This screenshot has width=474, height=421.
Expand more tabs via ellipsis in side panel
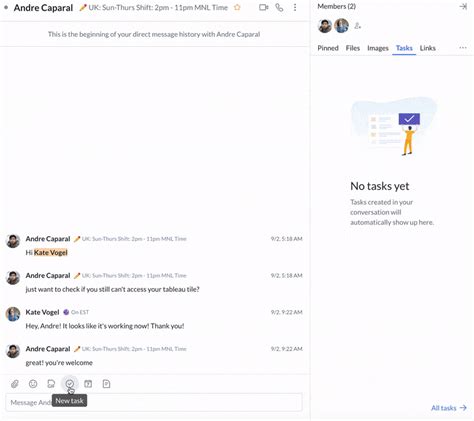[463, 48]
